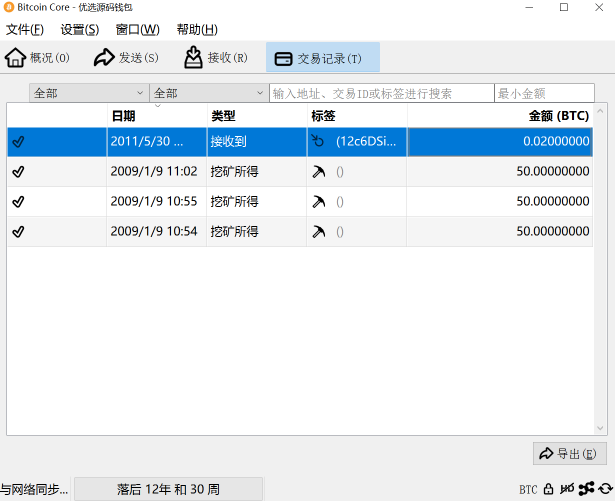Click the confirmed checkmark in the 10:55 row
This screenshot has width=615, height=501.
pyautogui.click(x=18, y=202)
